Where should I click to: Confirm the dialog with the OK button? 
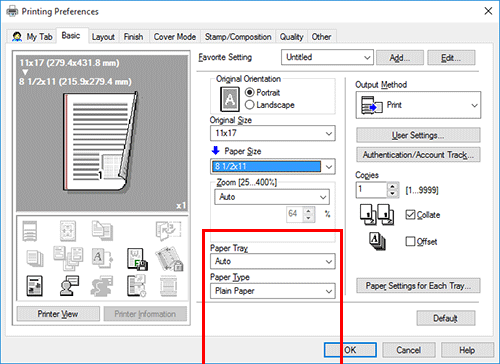click(350, 350)
